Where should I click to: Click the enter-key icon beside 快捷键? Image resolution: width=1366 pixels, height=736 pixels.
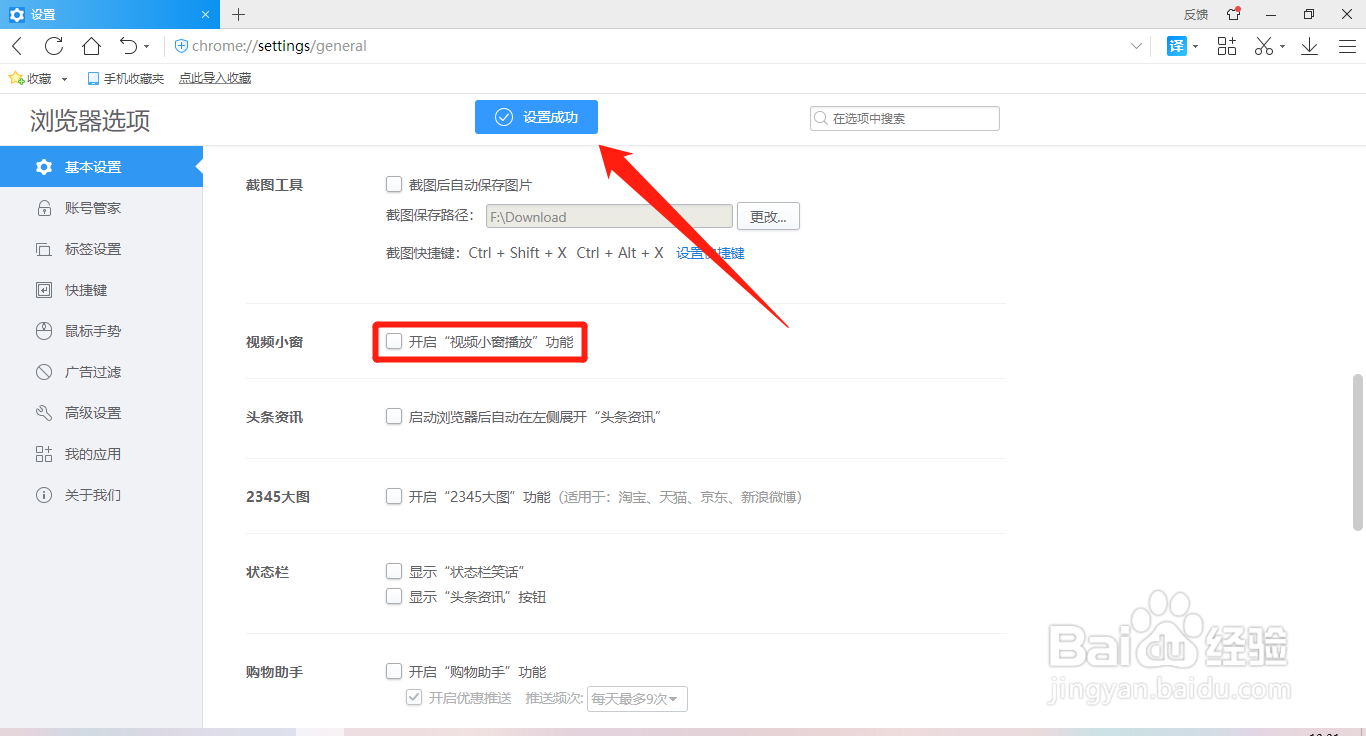43,290
